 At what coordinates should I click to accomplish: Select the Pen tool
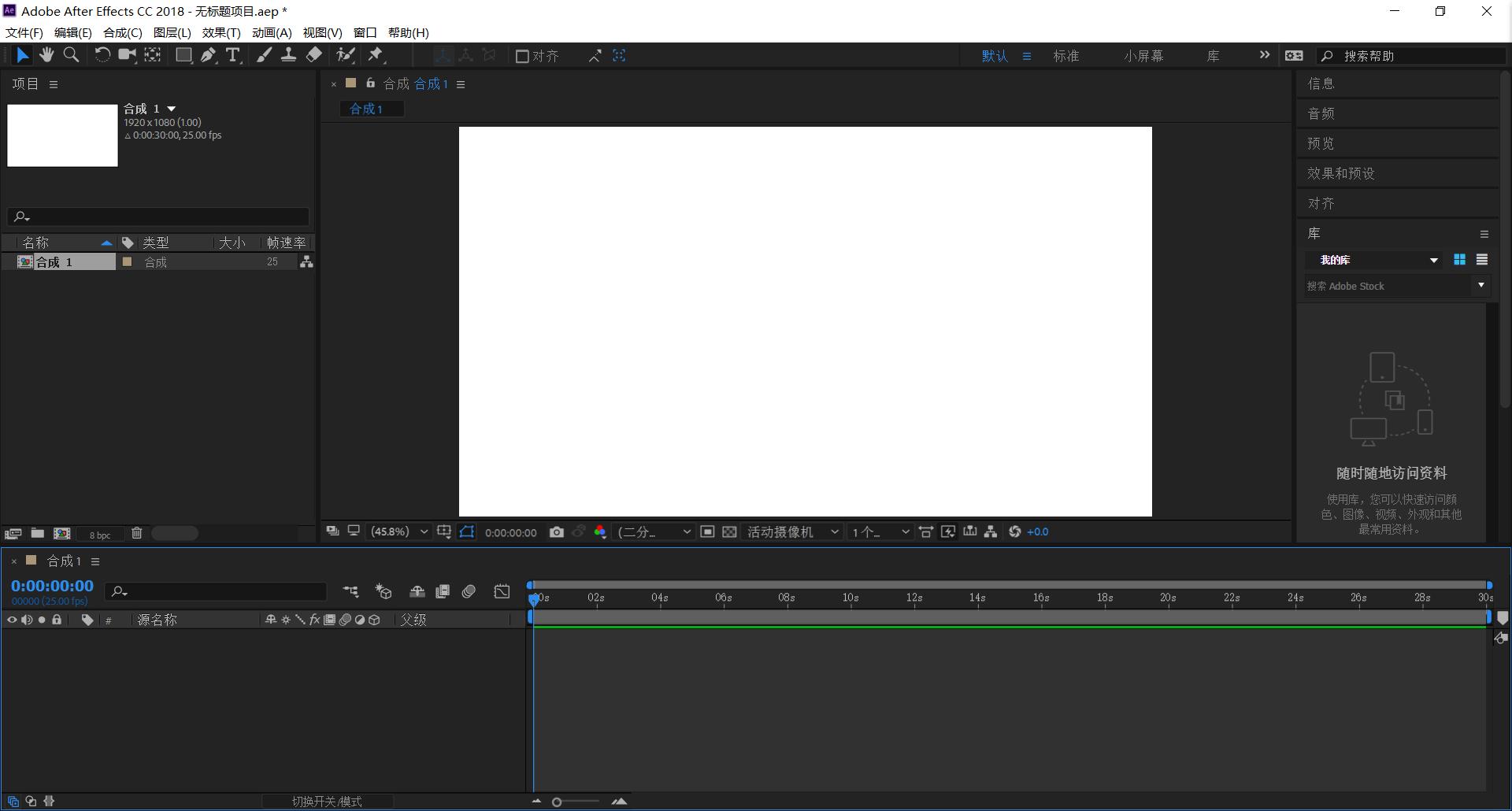point(208,55)
